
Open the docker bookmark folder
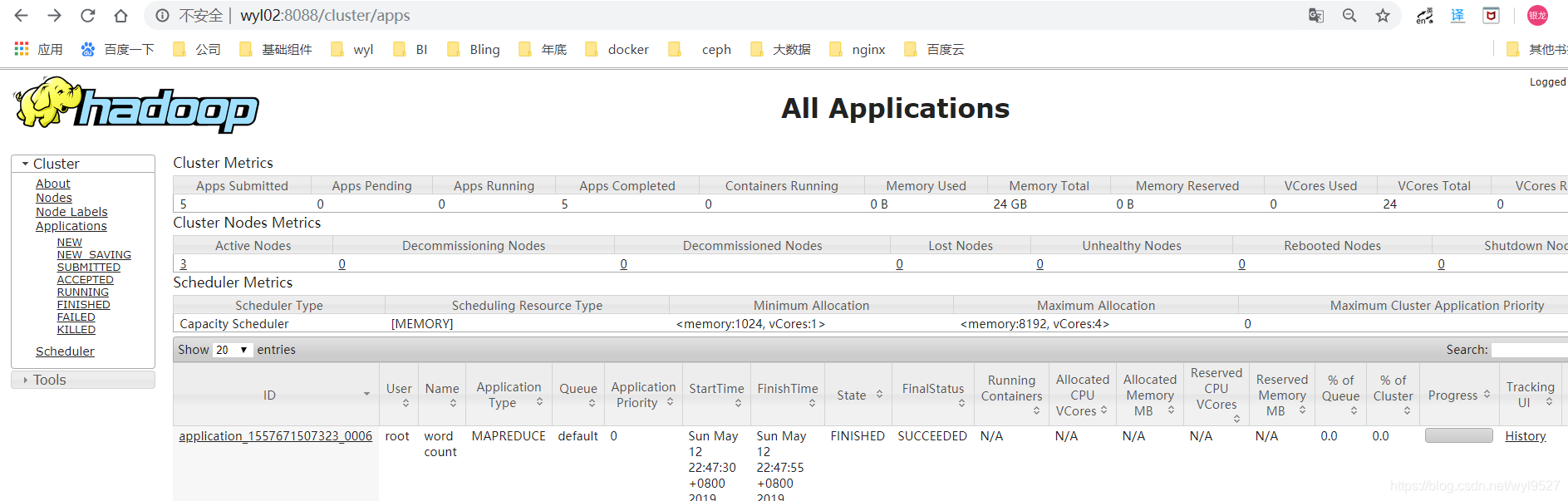click(617, 49)
